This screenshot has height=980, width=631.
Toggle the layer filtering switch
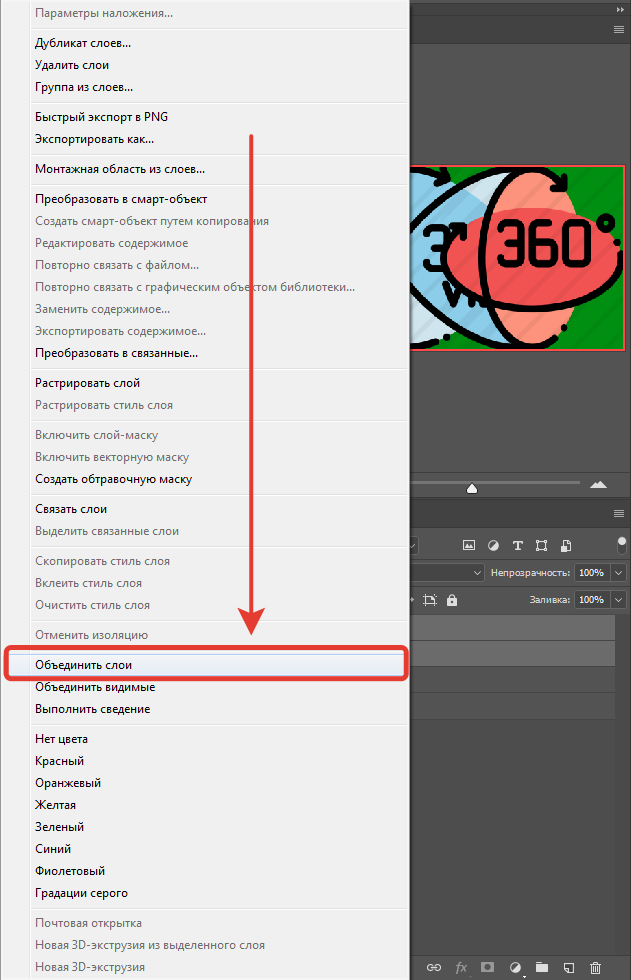click(622, 545)
